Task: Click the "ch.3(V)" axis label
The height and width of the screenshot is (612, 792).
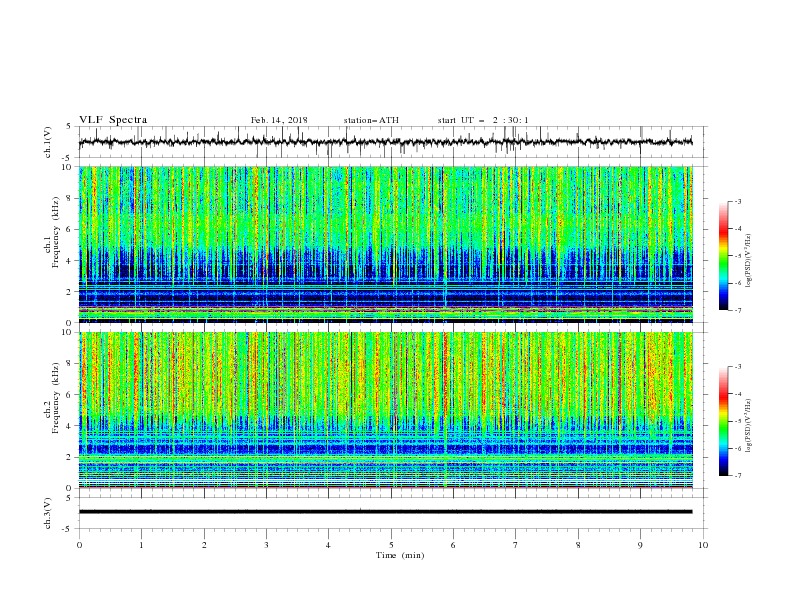Action: [x=48, y=513]
